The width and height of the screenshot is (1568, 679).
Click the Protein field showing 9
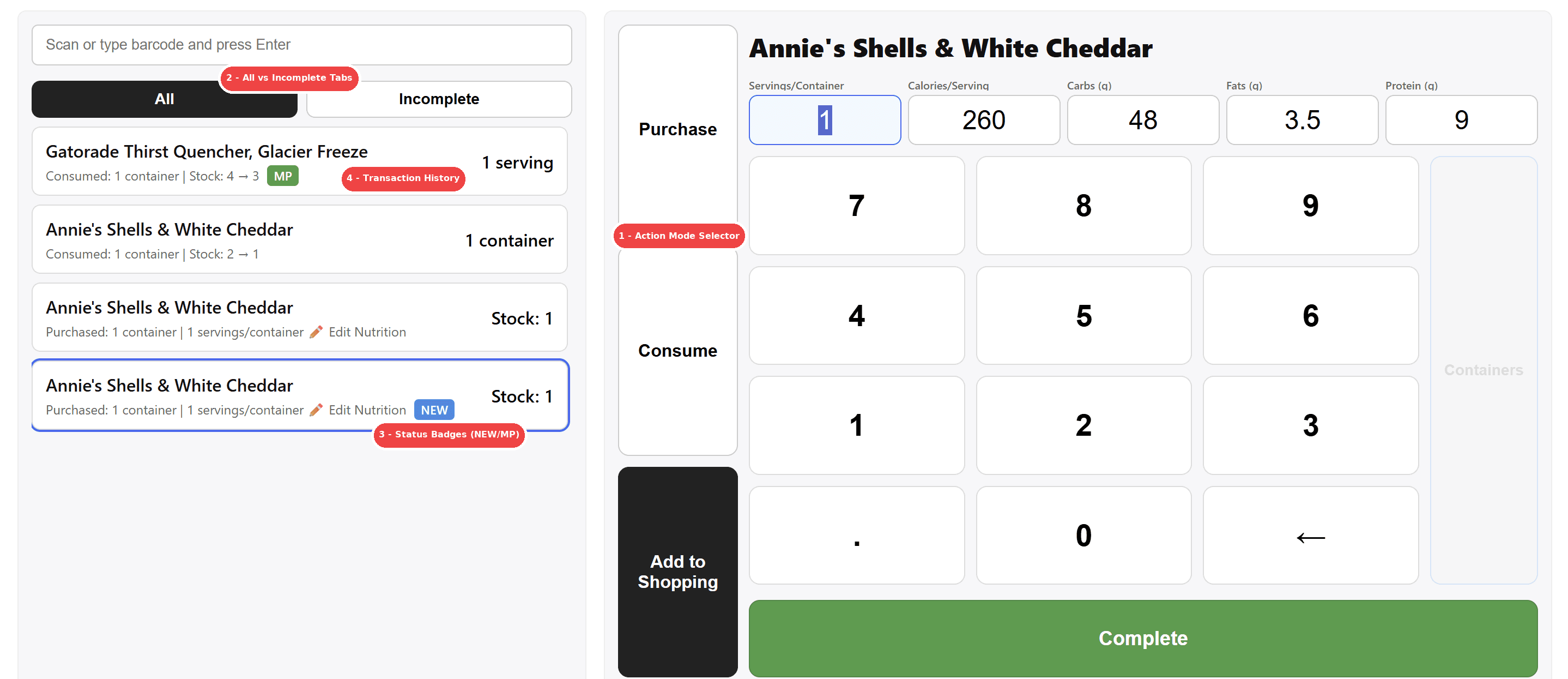click(x=1462, y=120)
